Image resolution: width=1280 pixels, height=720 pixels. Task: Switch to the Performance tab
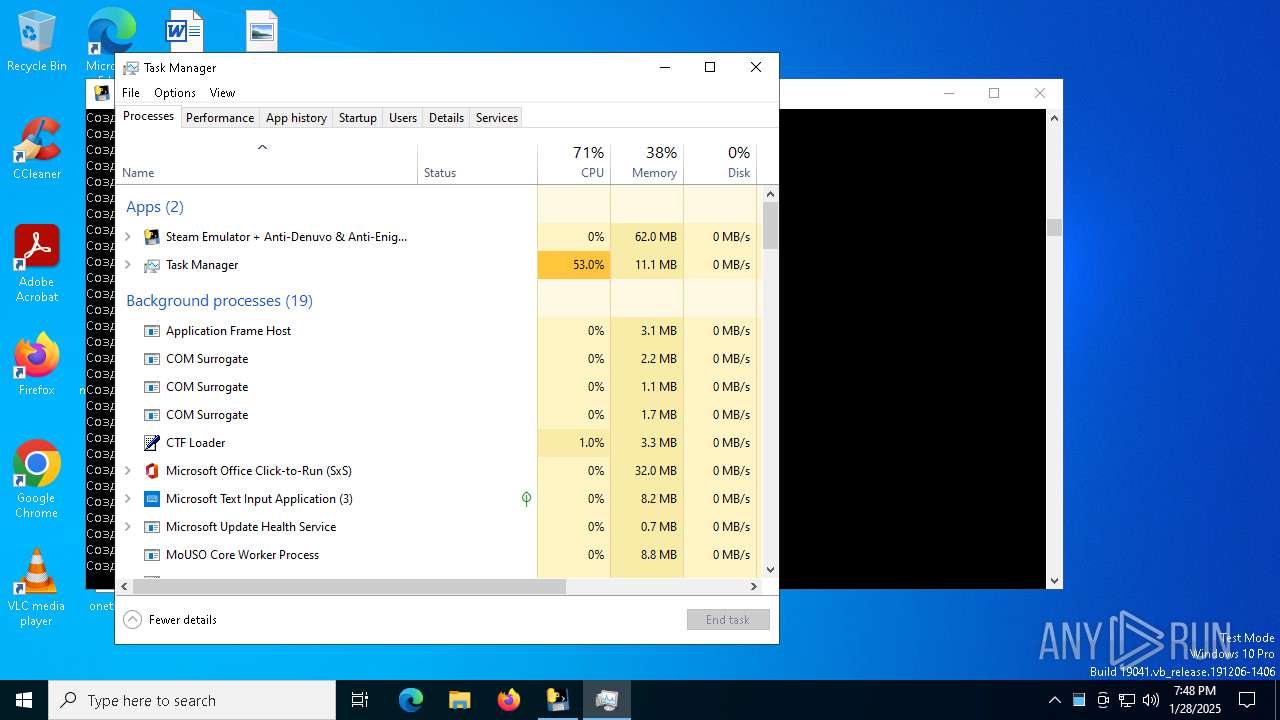tap(220, 117)
